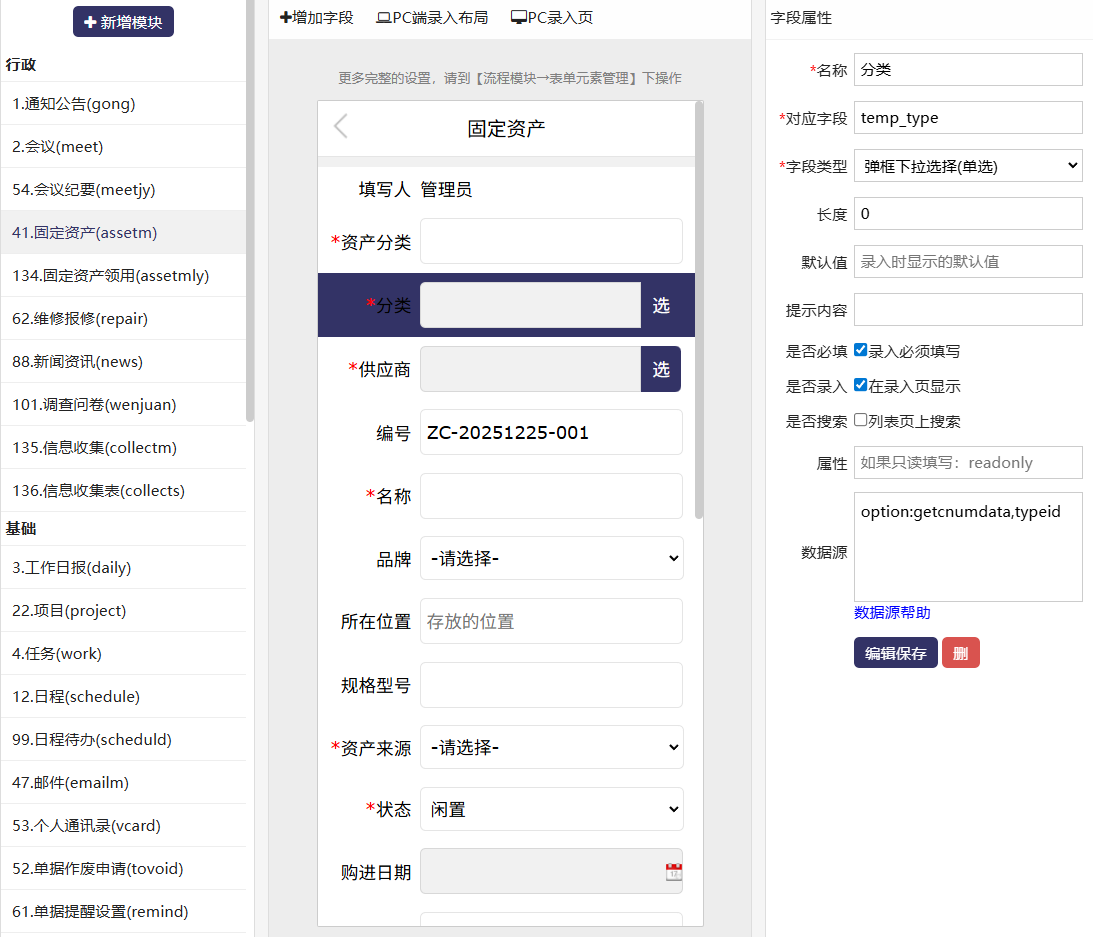The image size is (1093, 937).
Task: Uncheck 在录入页显示 checkbox
Action: [861, 385]
